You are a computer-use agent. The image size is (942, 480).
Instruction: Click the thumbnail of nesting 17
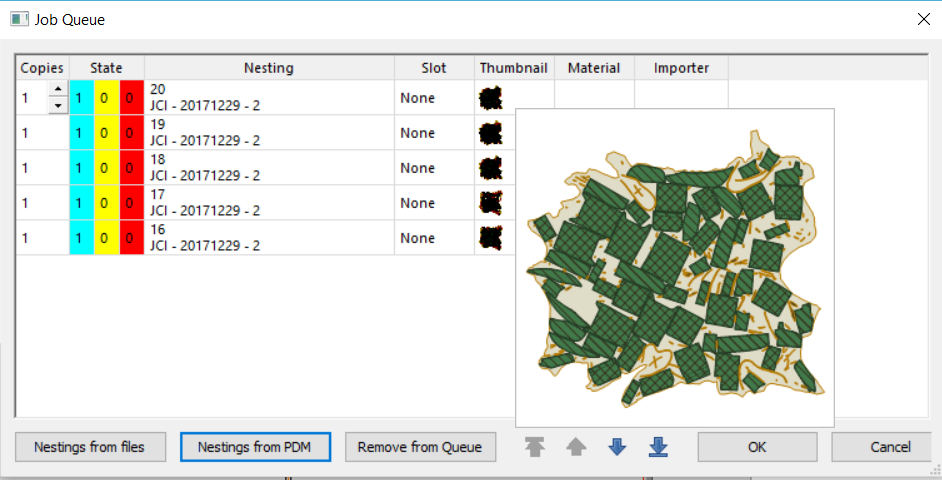tap(490, 203)
